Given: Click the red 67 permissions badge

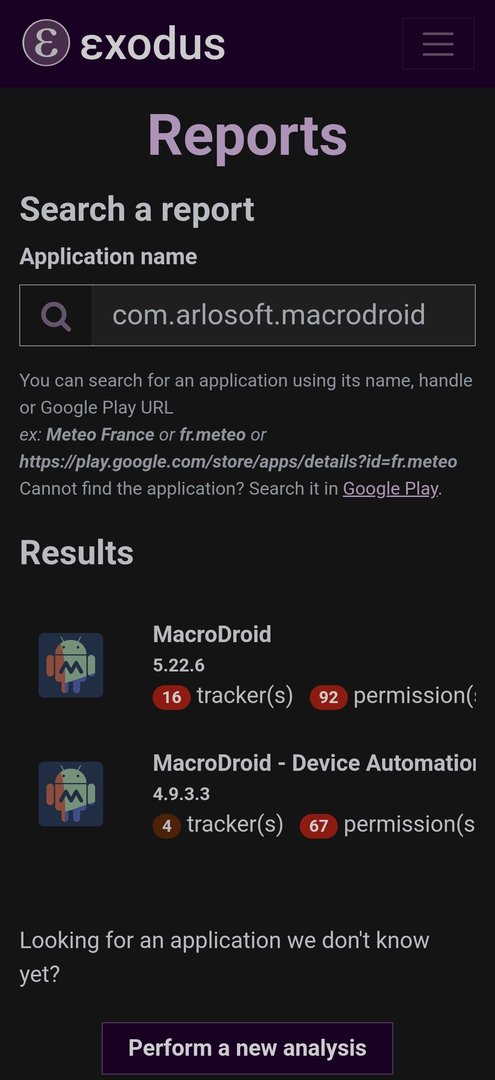Looking at the screenshot, I should (x=318, y=825).
